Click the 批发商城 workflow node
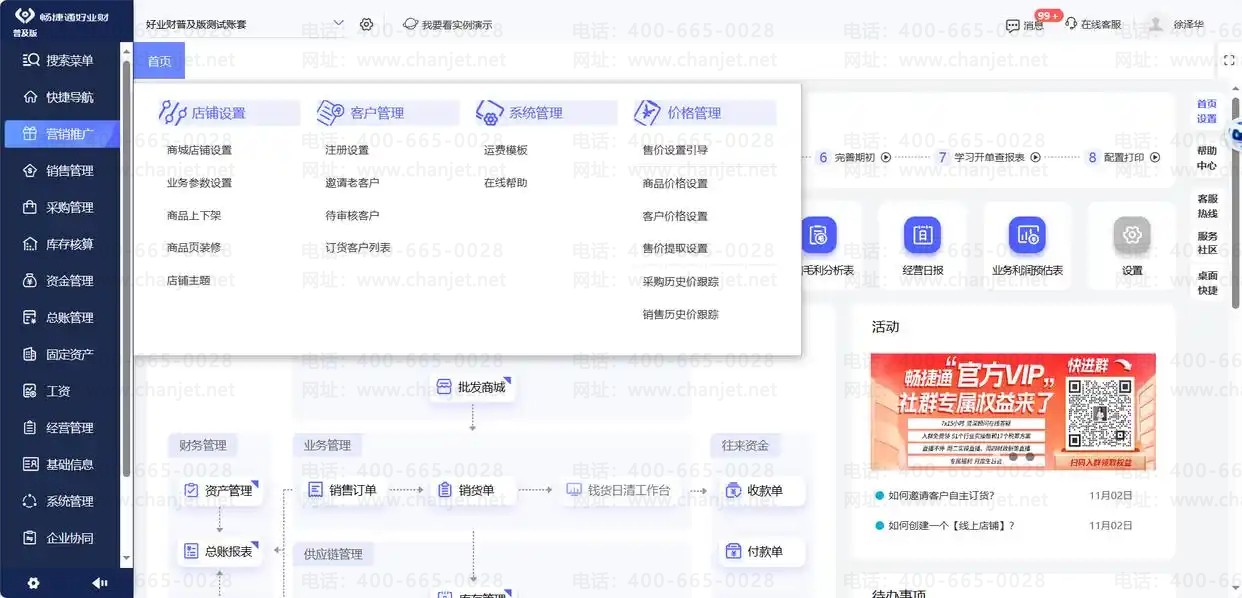The image size is (1242, 598). click(472, 387)
